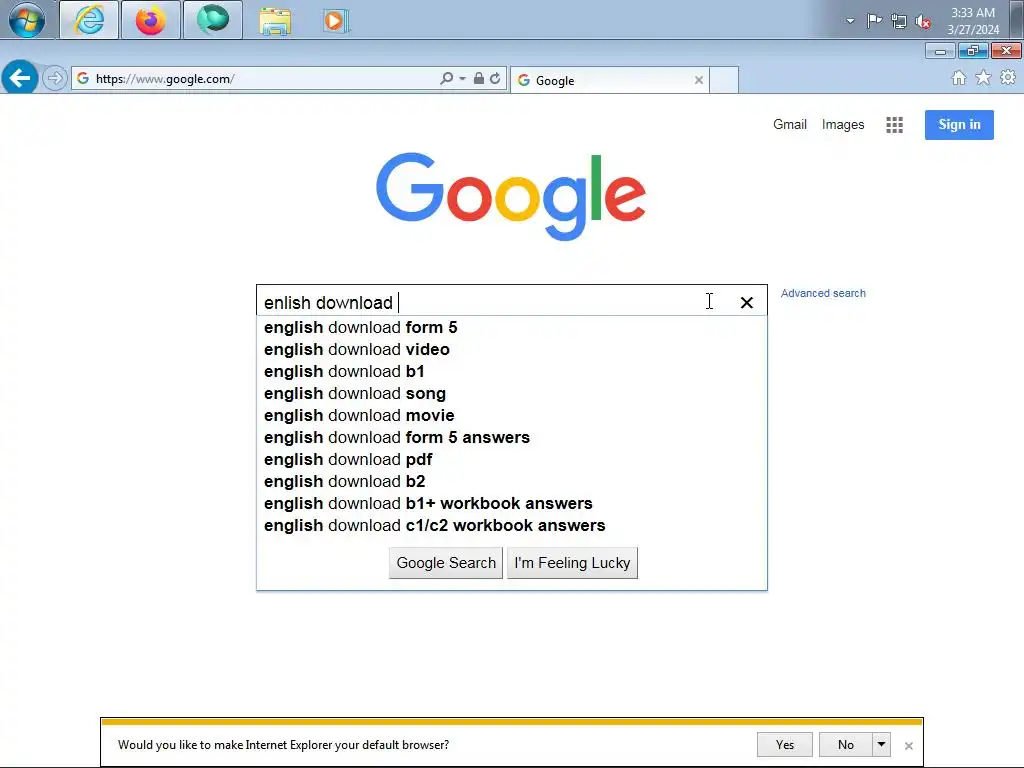
Task: Click the Home icon in IE toolbar
Action: (959, 78)
